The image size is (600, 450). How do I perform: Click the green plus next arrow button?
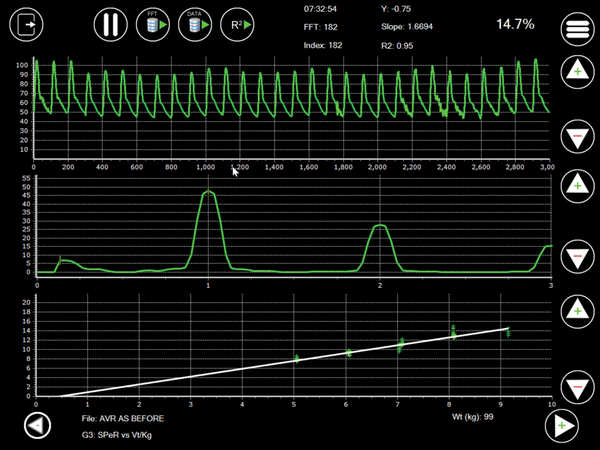coord(562,426)
